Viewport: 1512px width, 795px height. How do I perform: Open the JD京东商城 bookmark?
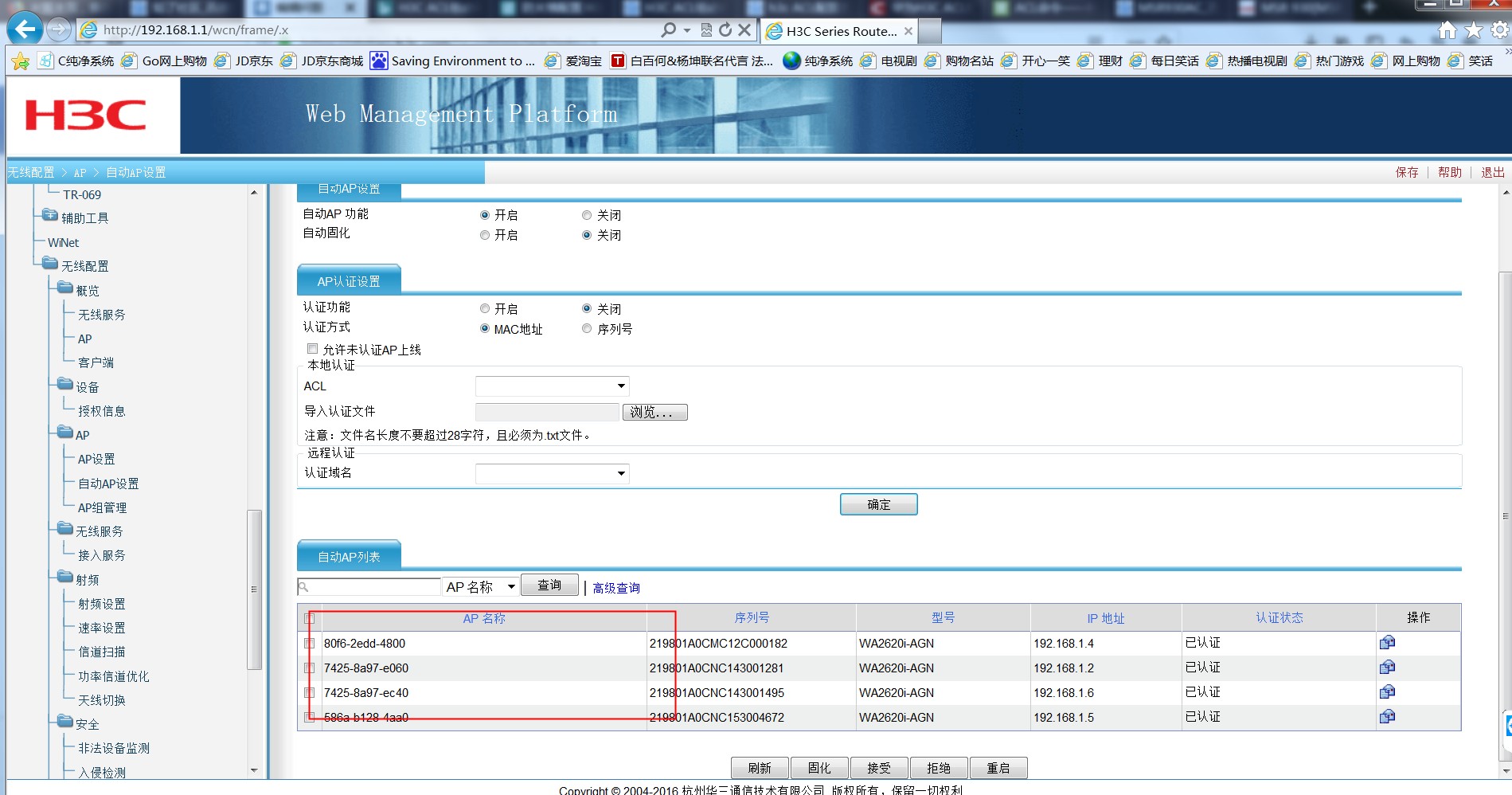[322, 61]
